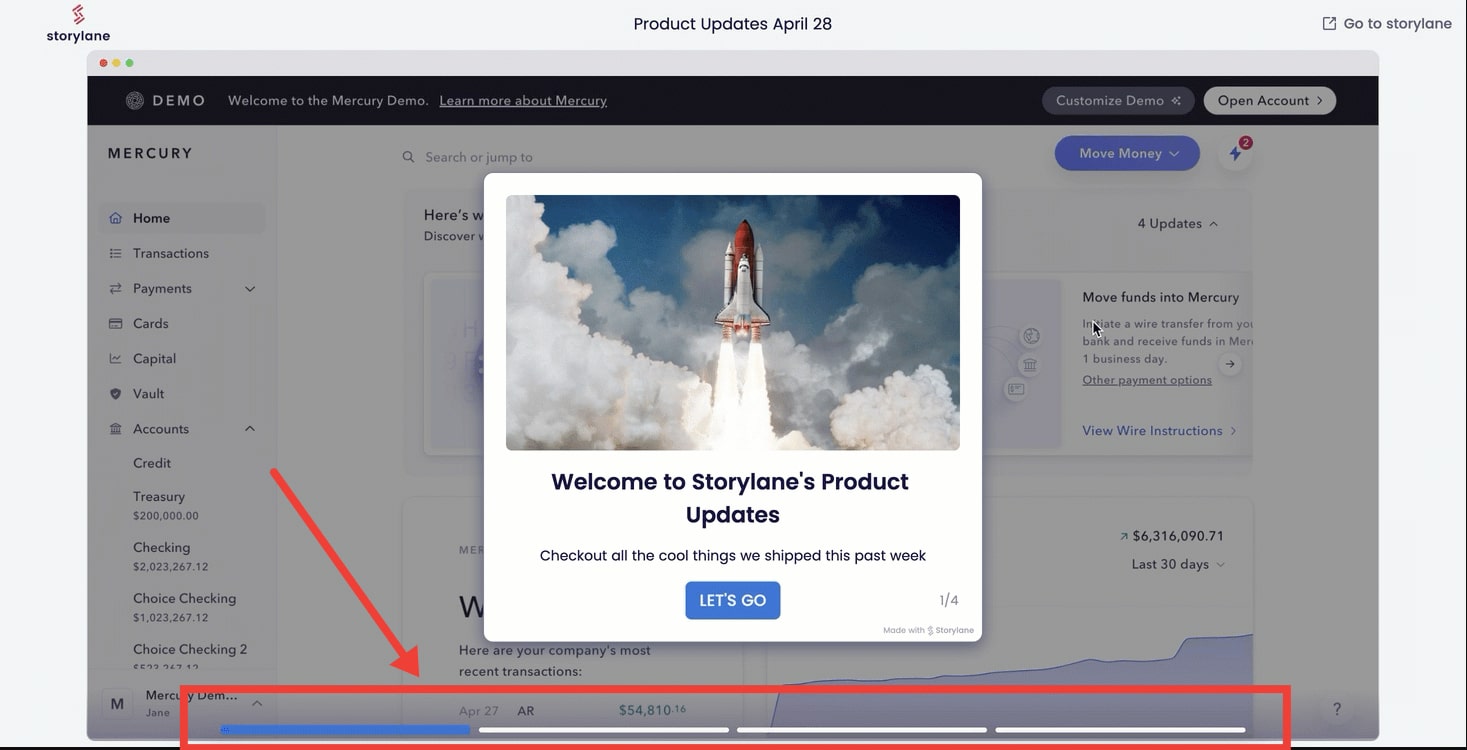The width and height of the screenshot is (1467, 750).
Task: Jump to the third progress segment
Action: [x=862, y=730]
